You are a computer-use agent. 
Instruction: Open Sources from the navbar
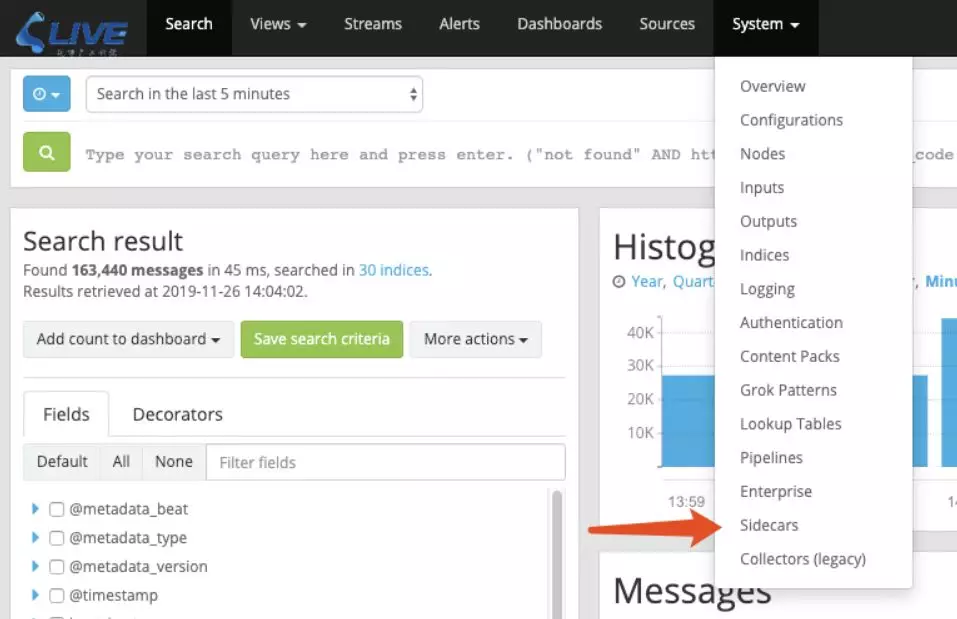(666, 24)
